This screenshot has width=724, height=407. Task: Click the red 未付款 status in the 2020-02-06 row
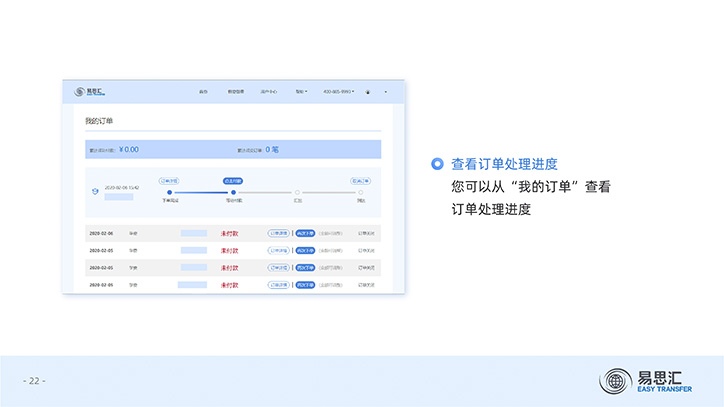tap(229, 233)
